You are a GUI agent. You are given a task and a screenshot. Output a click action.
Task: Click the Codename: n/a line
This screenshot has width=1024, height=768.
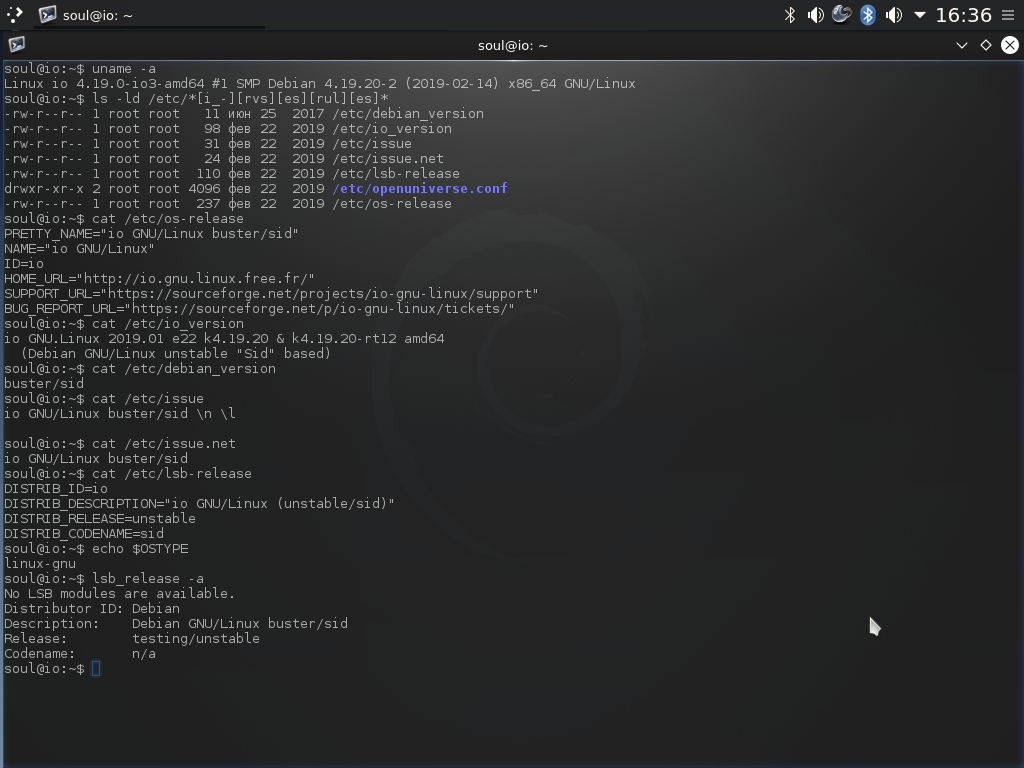point(80,654)
